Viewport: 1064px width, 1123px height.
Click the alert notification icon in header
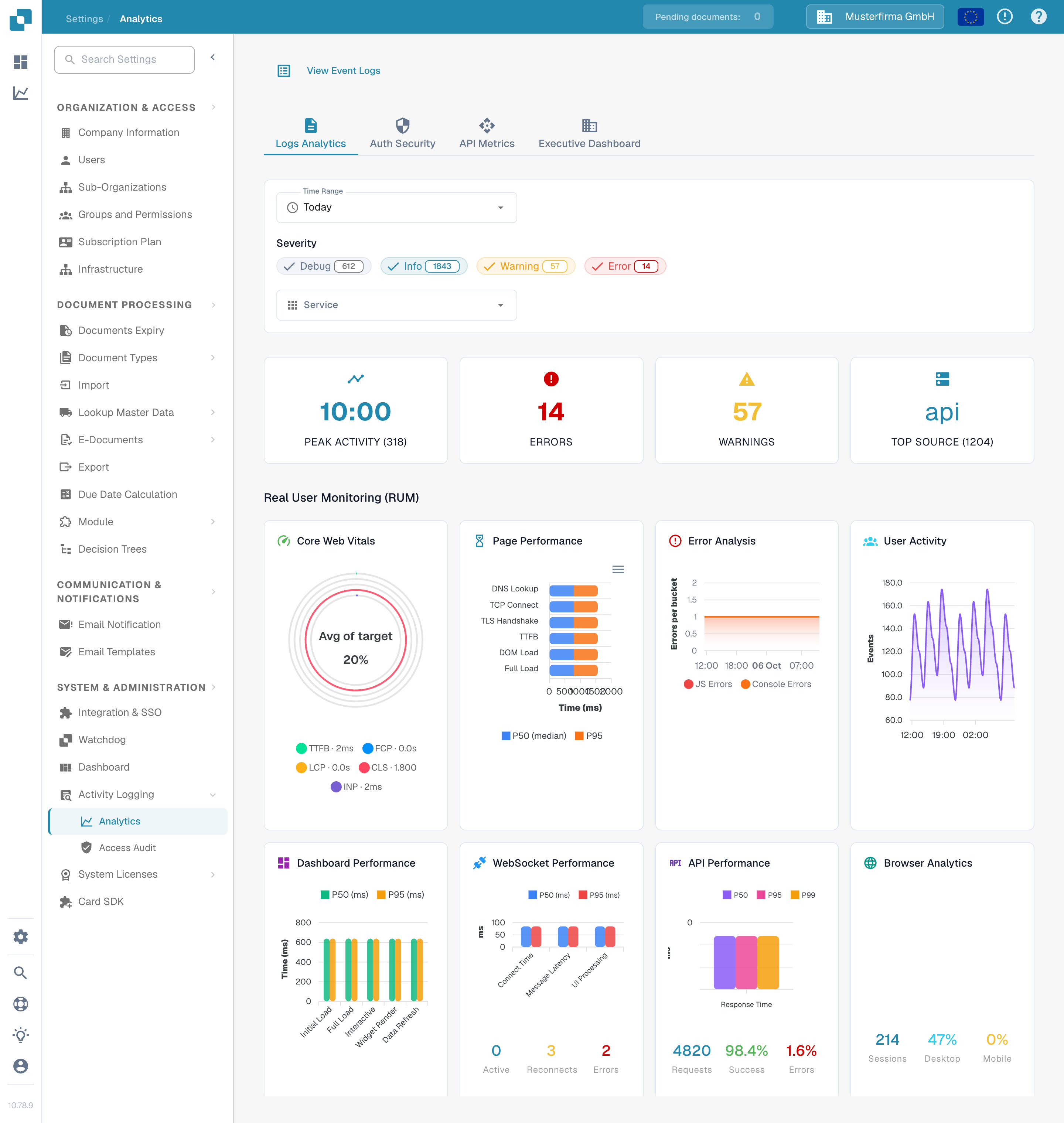[1005, 17]
